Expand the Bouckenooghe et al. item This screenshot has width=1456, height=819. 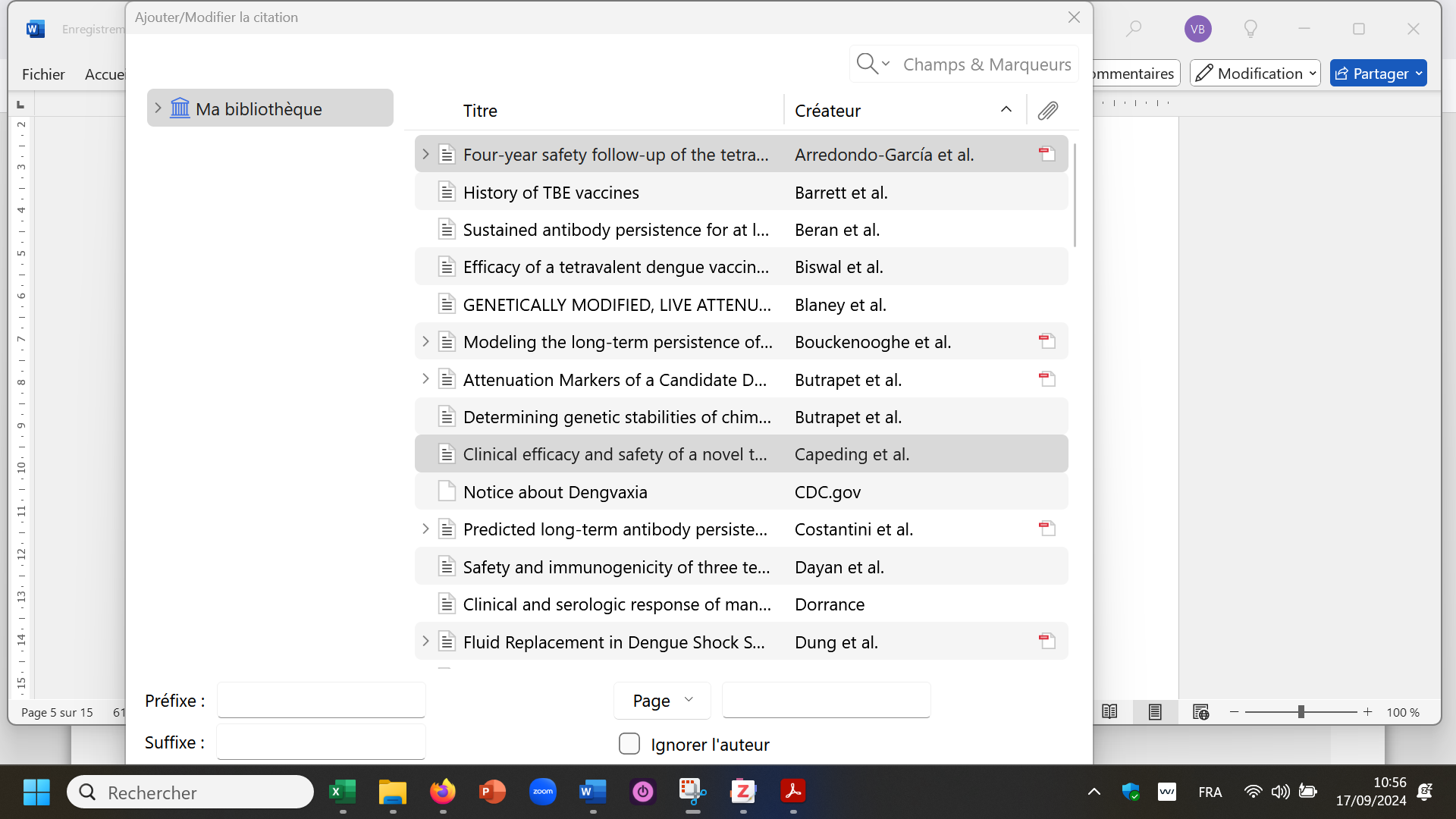pos(425,342)
